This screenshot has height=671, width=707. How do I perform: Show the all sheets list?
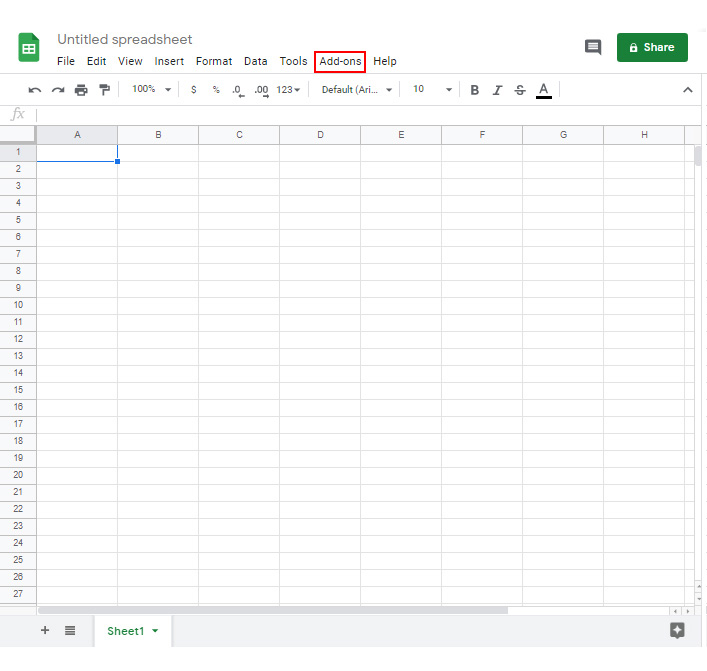click(x=70, y=630)
